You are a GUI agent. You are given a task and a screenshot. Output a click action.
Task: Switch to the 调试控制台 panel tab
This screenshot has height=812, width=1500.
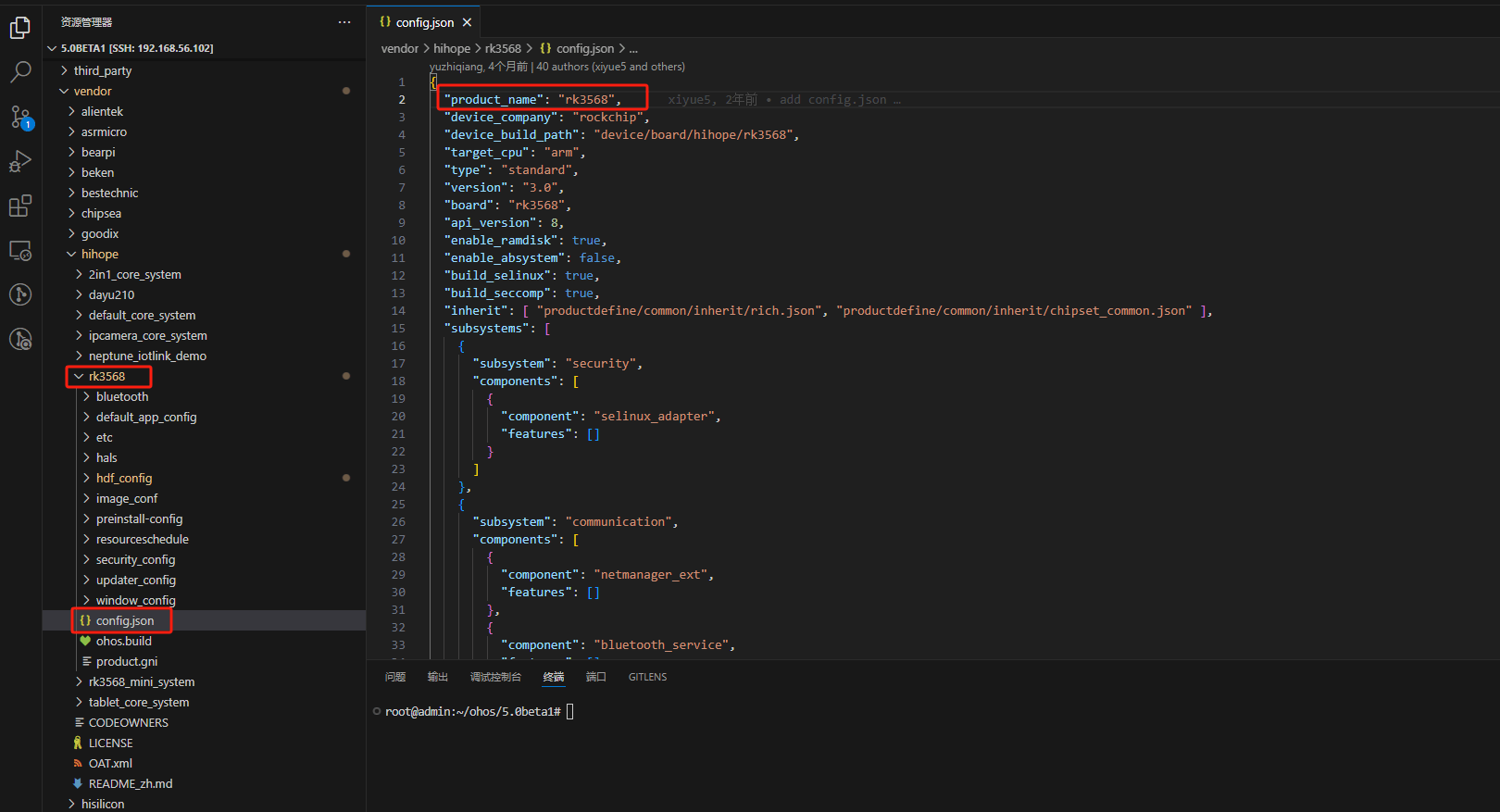point(495,677)
